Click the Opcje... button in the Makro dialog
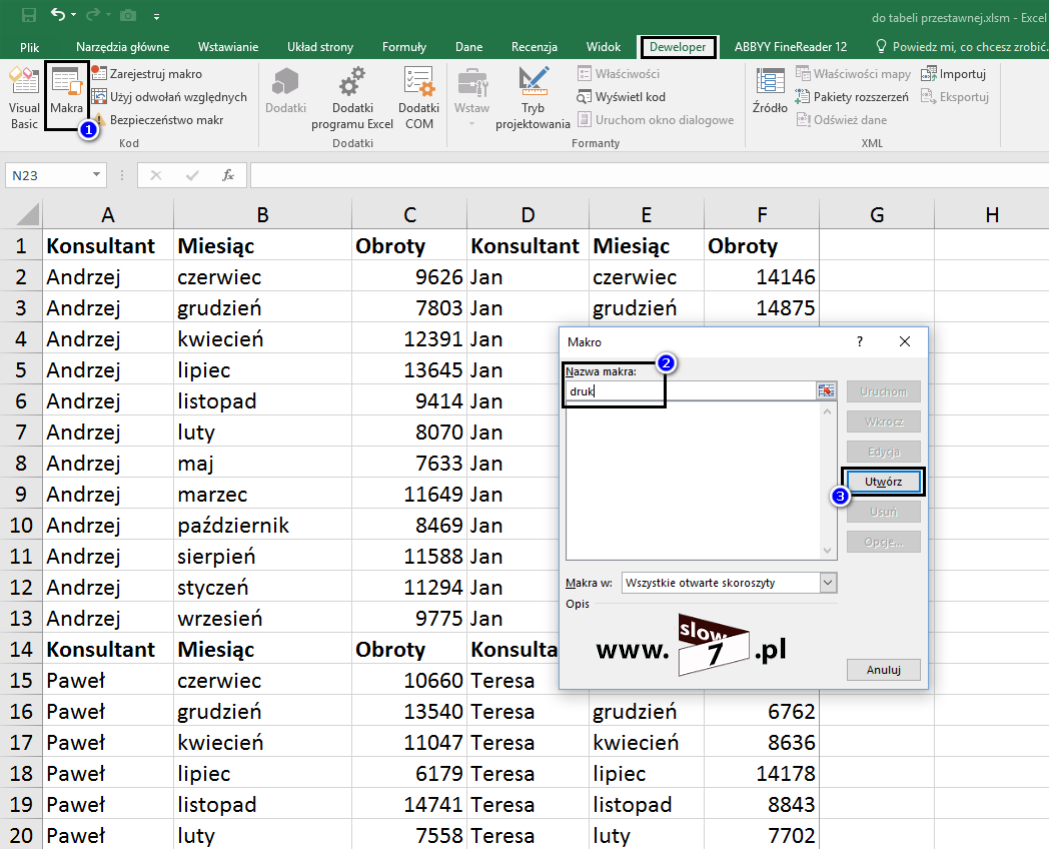Image resolution: width=1049 pixels, height=849 pixels. [884, 542]
